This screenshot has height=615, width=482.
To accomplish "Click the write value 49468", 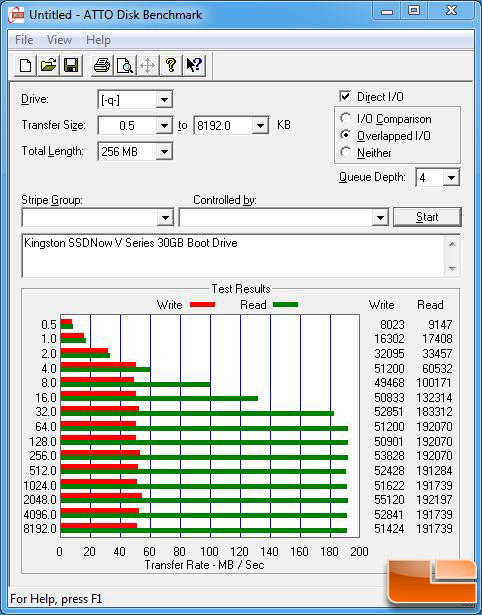I will pos(389,383).
